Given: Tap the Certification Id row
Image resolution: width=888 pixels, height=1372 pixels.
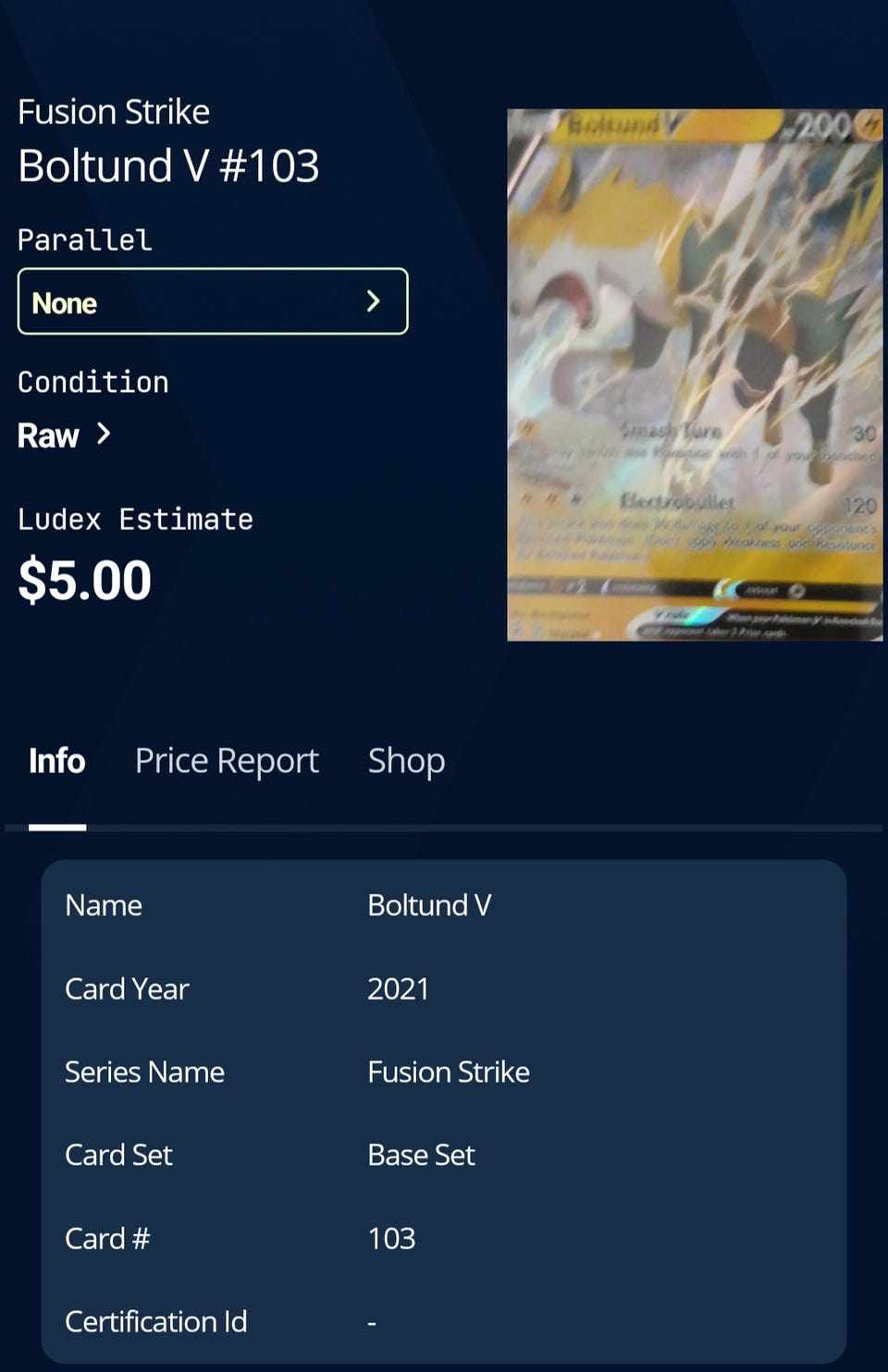Looking at the screenshot, I should [x=444, y=1322].
